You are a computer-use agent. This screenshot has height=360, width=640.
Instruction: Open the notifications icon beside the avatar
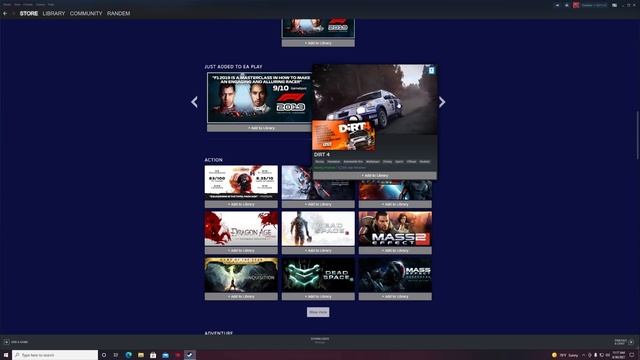(x=567, y=5)
